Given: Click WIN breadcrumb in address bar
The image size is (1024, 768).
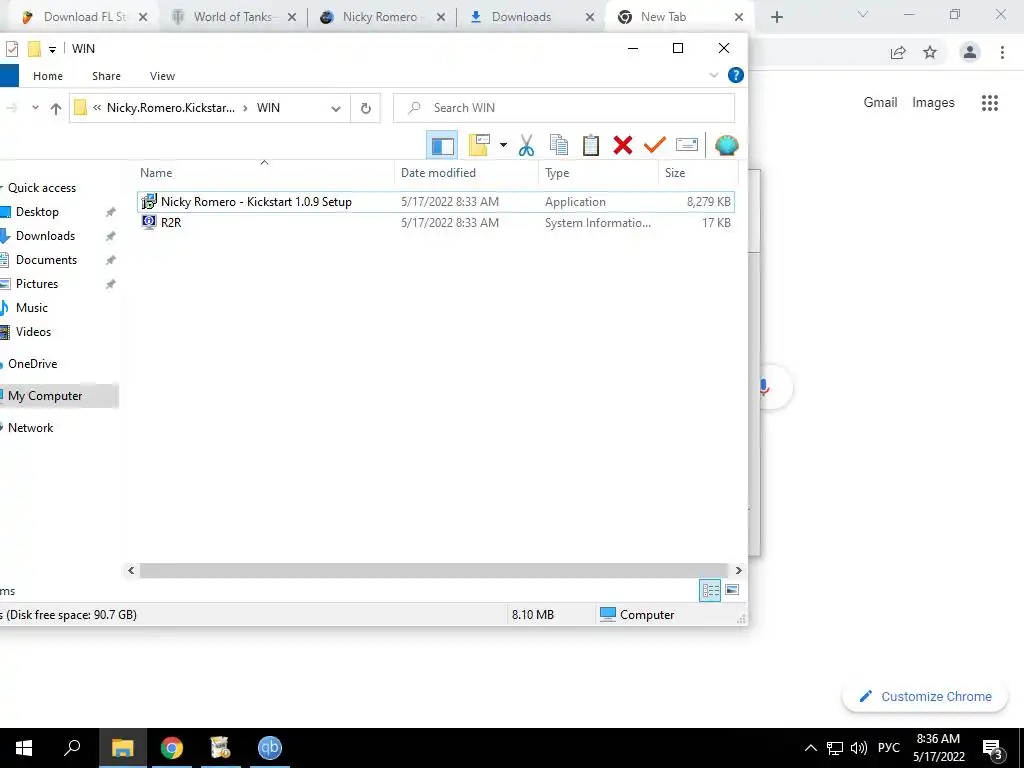Looking at the screenshot, I should click(x=268, y=108).
